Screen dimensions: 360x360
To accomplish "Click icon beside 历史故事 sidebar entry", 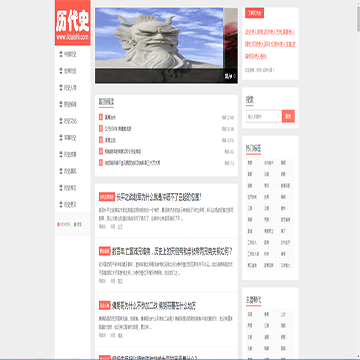I will click(61, 154).
